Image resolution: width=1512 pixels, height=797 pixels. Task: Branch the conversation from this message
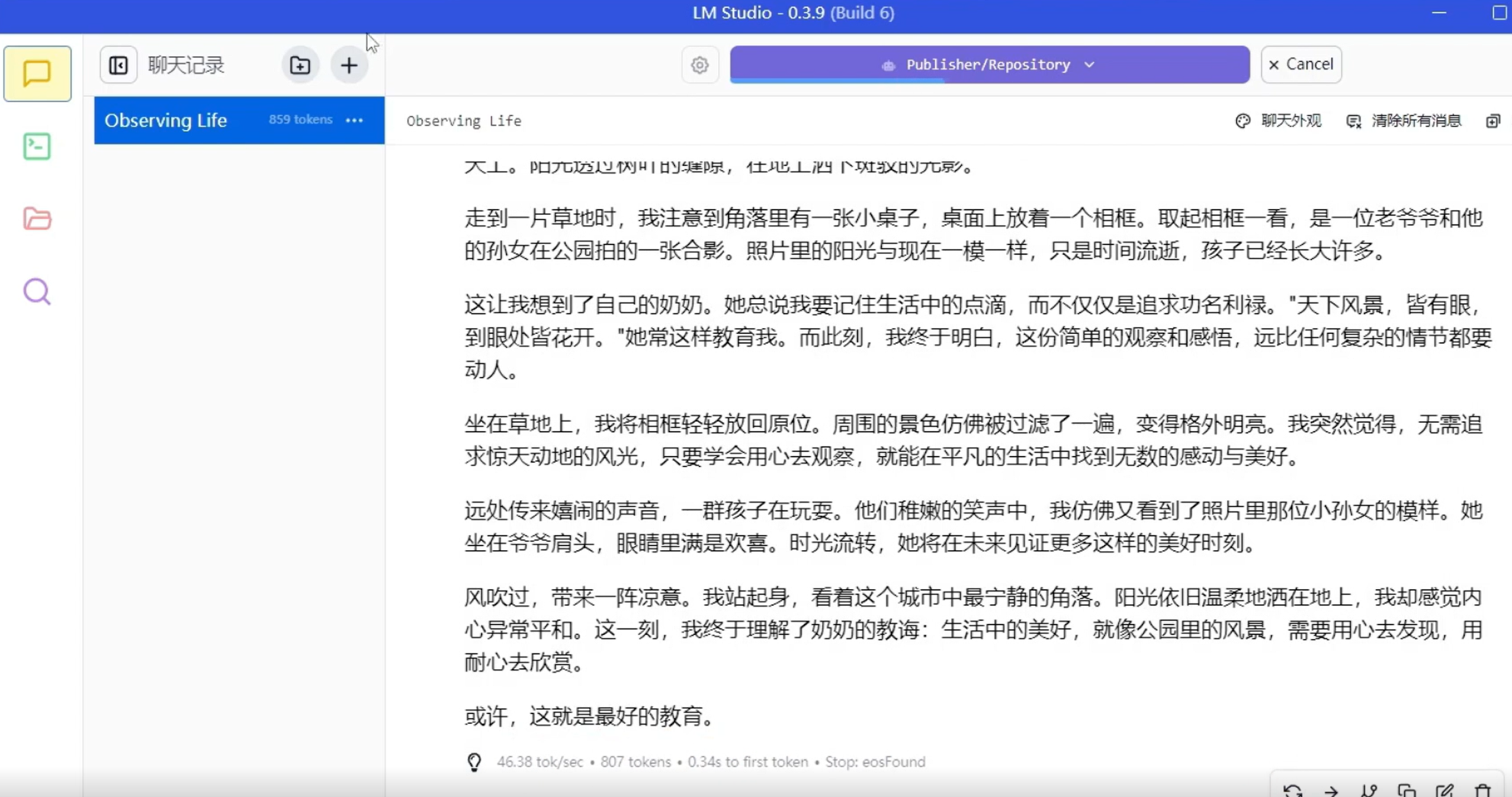1369,790
